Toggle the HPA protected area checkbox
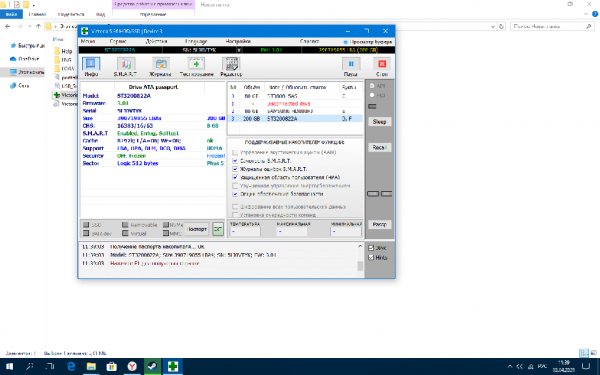 tap(235, 177)
